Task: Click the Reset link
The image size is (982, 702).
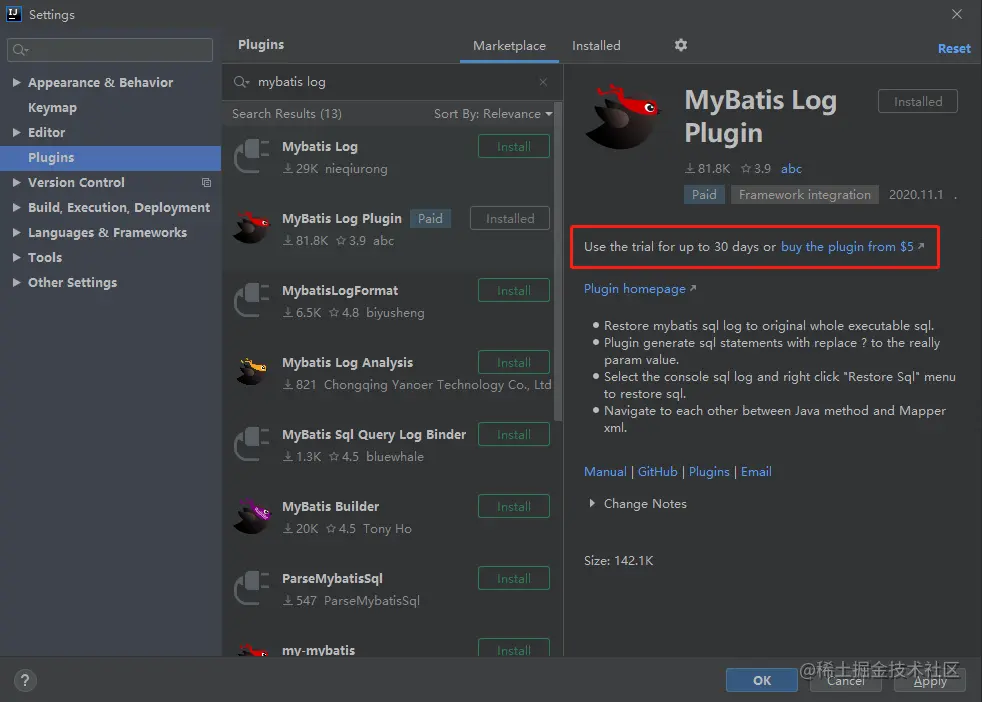Action: (954, 49)
